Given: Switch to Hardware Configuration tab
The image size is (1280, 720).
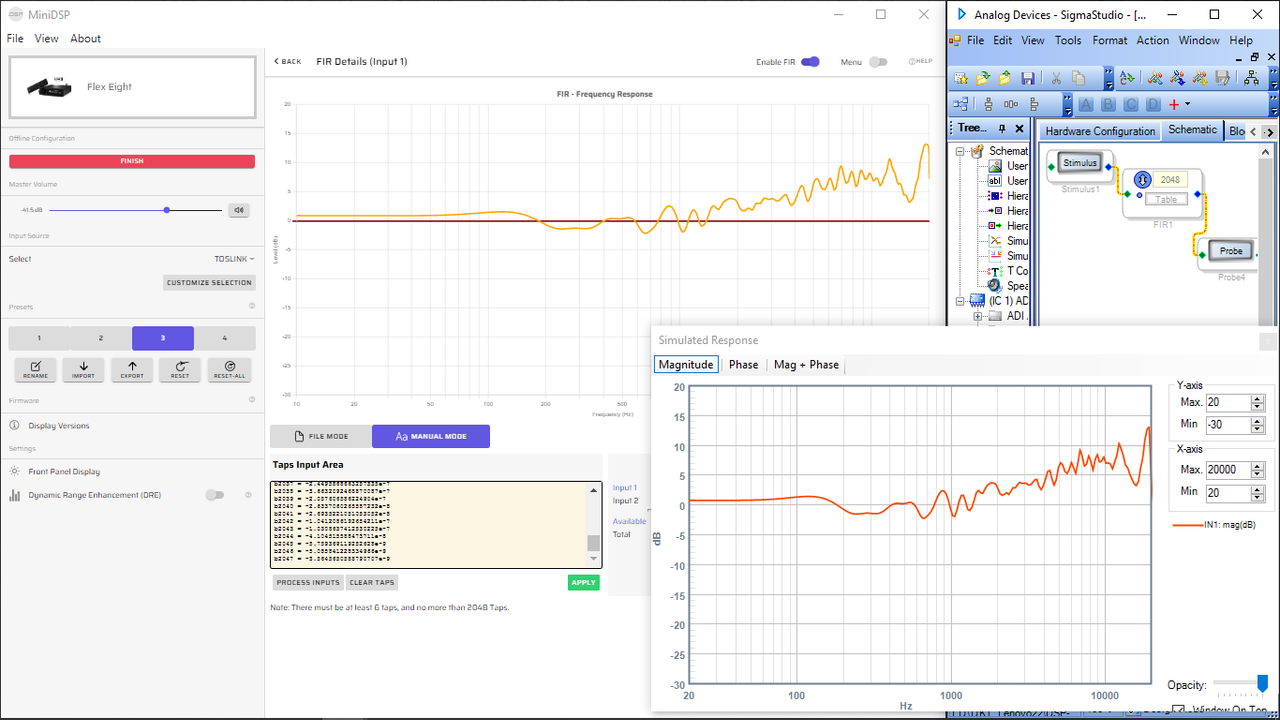Looking at the screenshot, I should 1100,131.
